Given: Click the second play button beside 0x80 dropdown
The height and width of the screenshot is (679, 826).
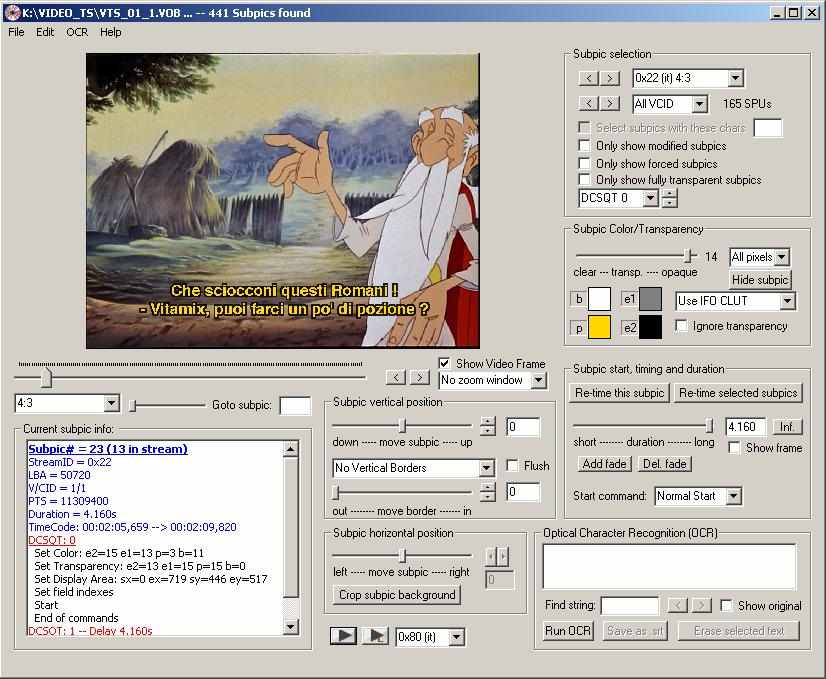Looking at the screenshot, I should tap(375, 636).
